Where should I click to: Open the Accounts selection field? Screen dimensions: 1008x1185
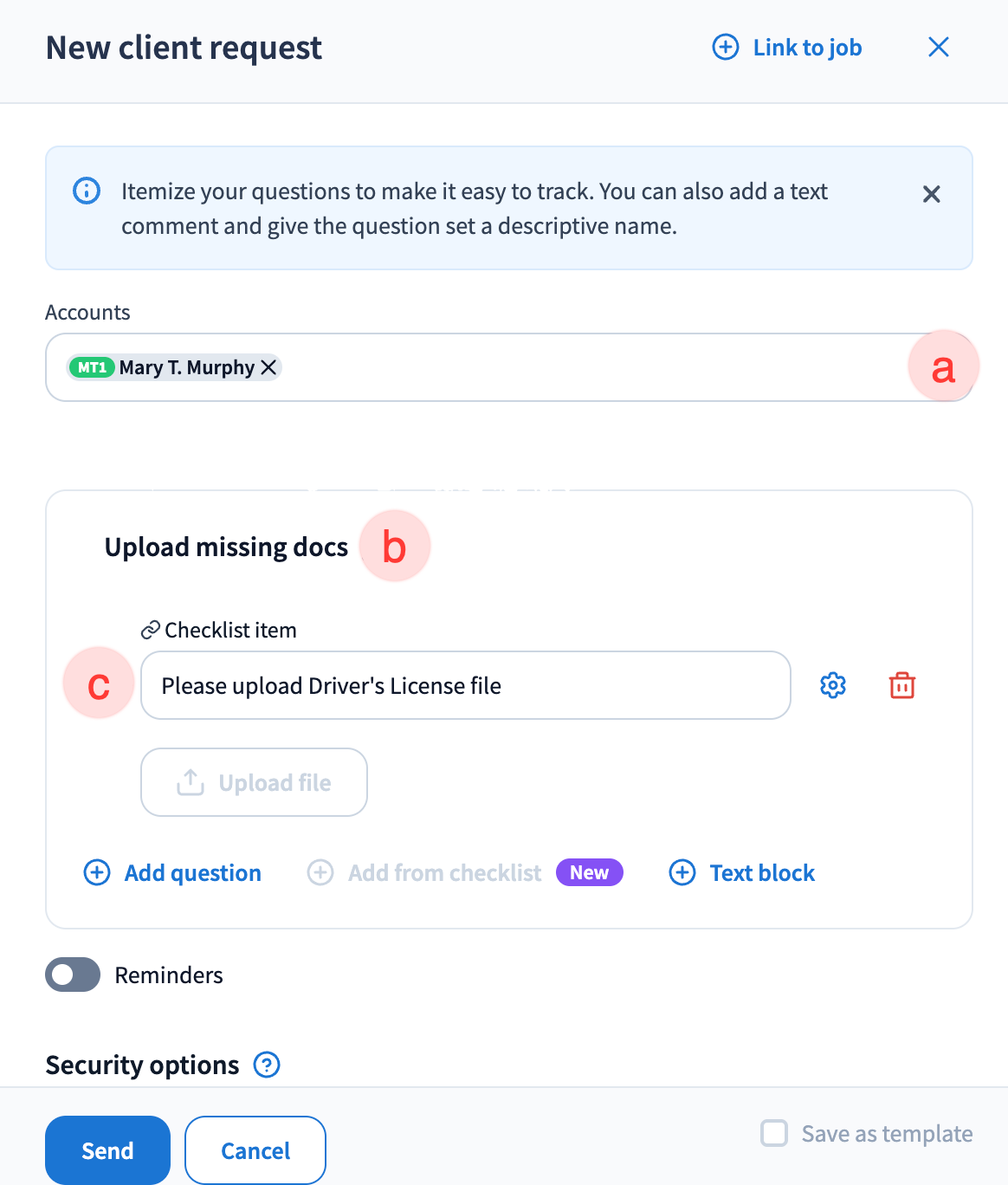(589, 367)
